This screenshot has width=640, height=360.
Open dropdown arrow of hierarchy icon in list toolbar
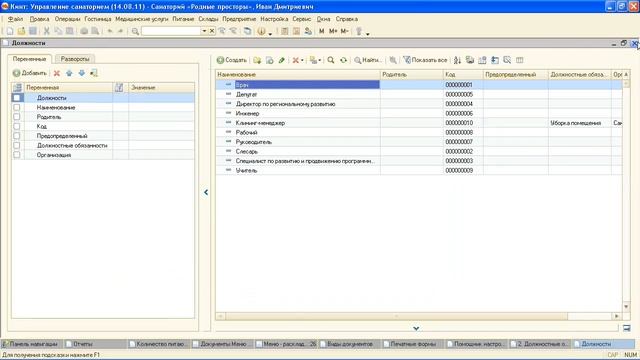(x=319, y=60)
